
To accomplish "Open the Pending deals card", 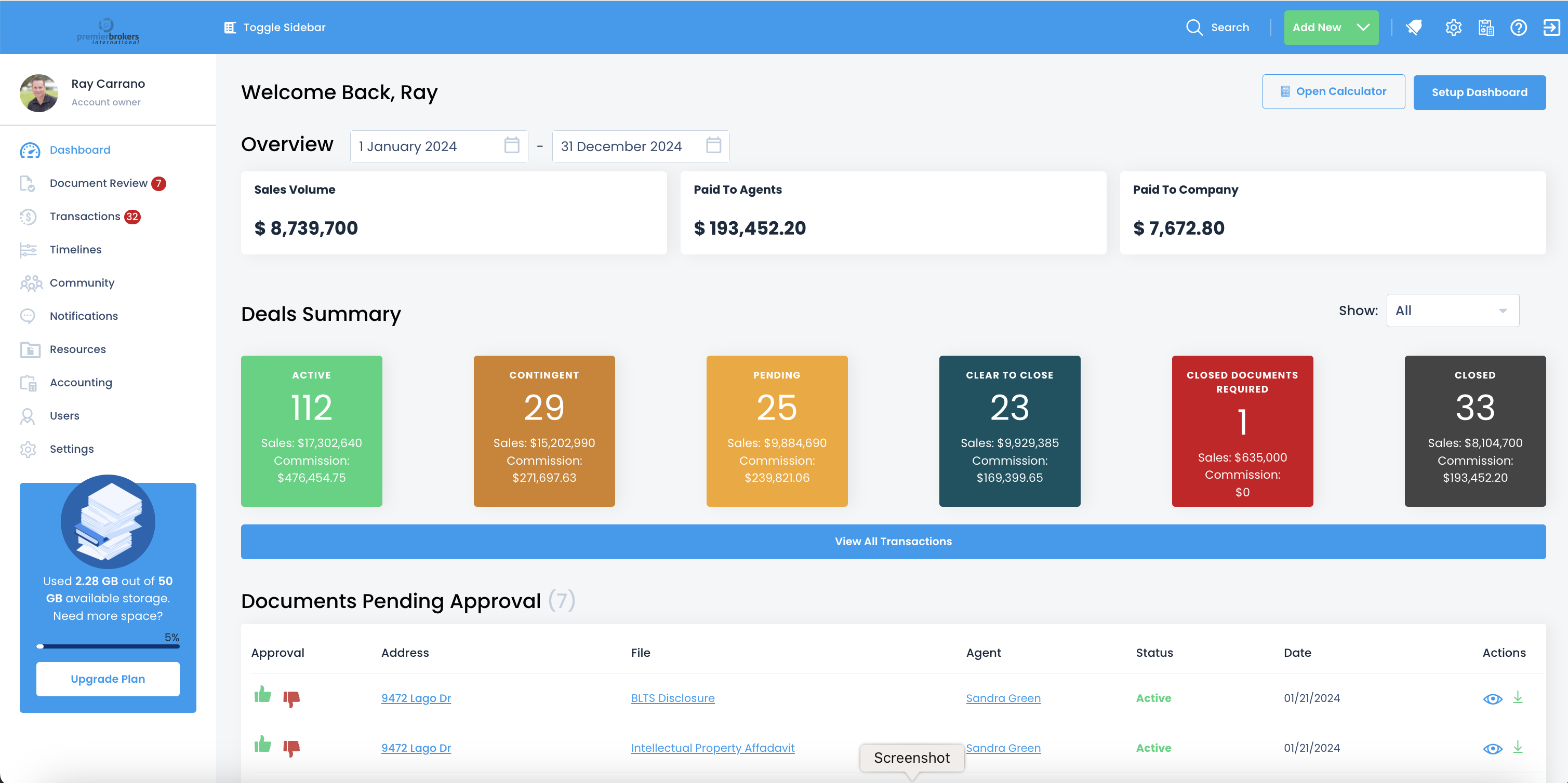I will coord(777,431).
